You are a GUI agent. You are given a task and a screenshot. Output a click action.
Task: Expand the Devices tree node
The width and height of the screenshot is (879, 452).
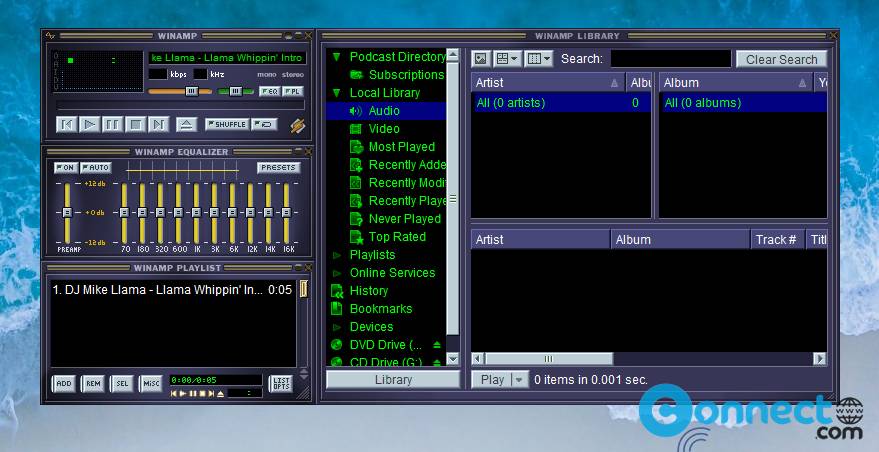tap(336, 327)
